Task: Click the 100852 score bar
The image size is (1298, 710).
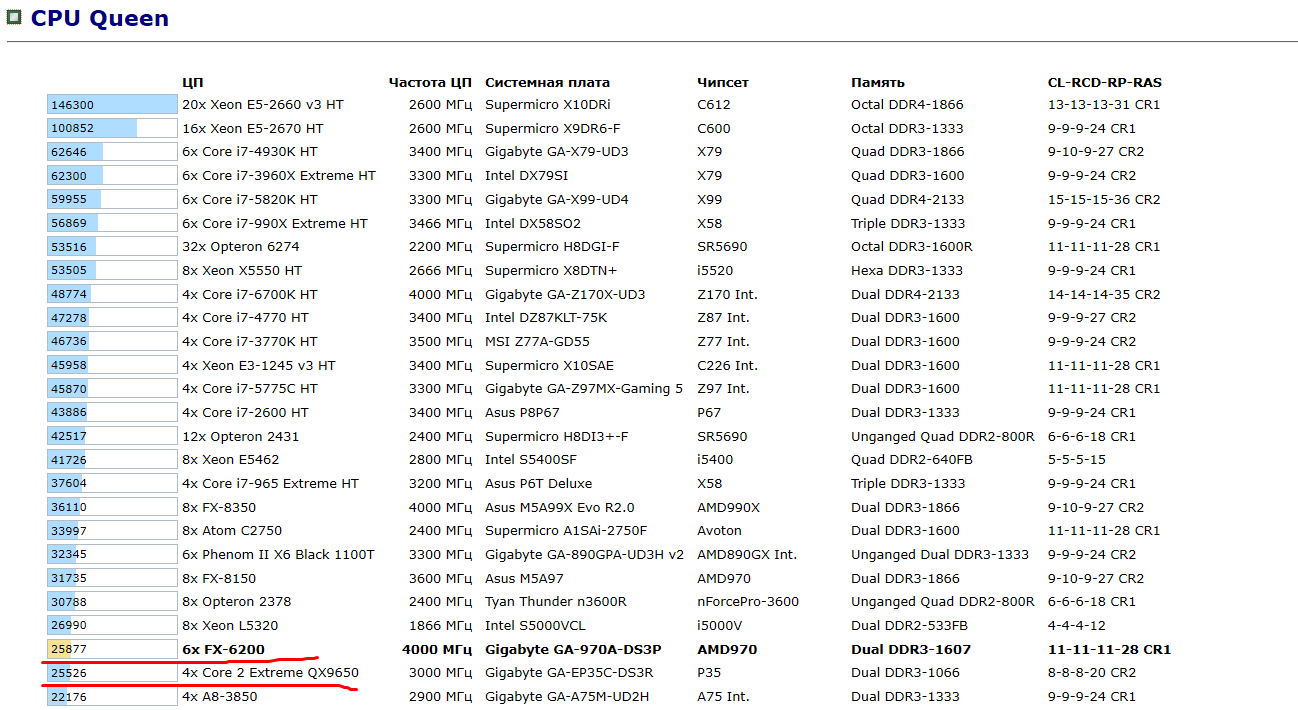Action: pyautogui.click(x=112, y=128)
